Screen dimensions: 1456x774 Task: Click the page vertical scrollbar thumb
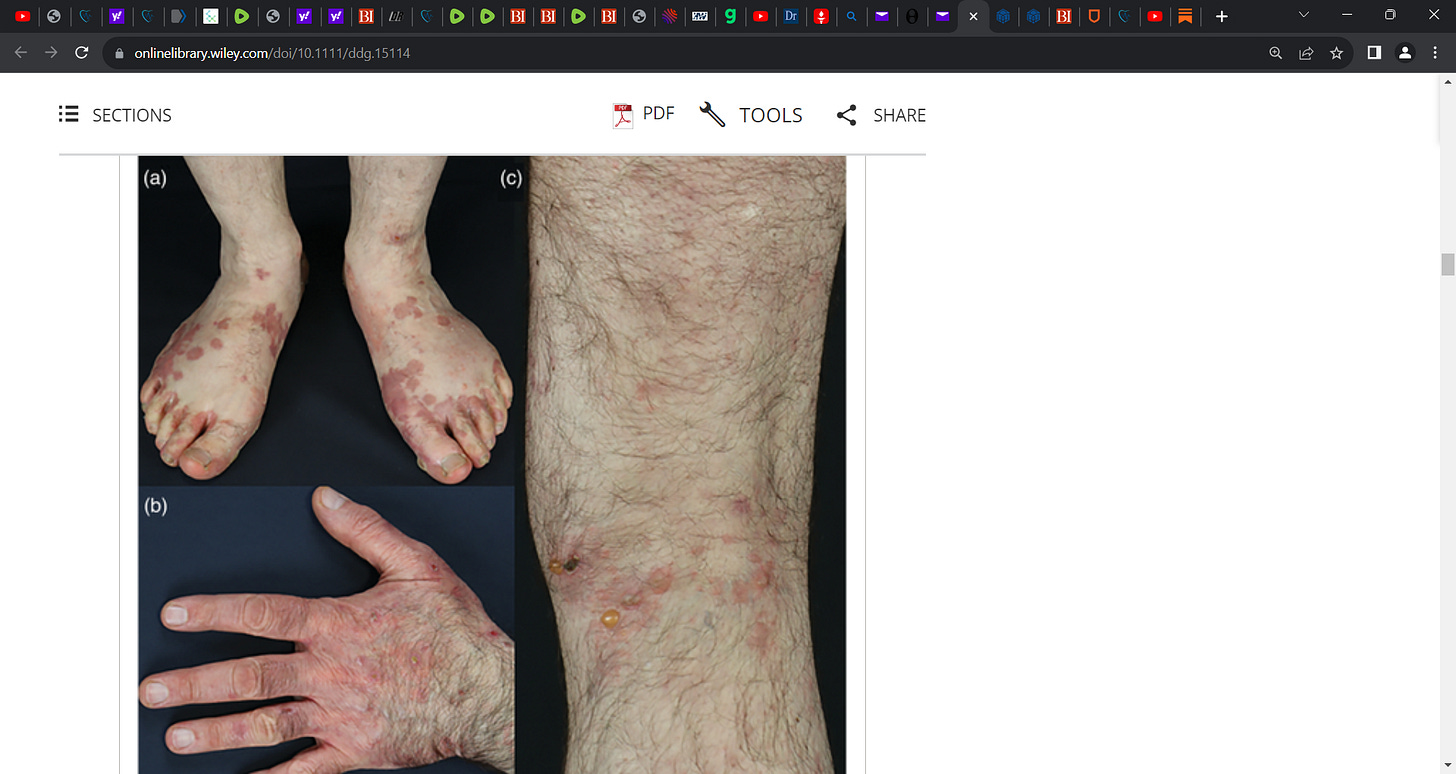[1447, 264]
